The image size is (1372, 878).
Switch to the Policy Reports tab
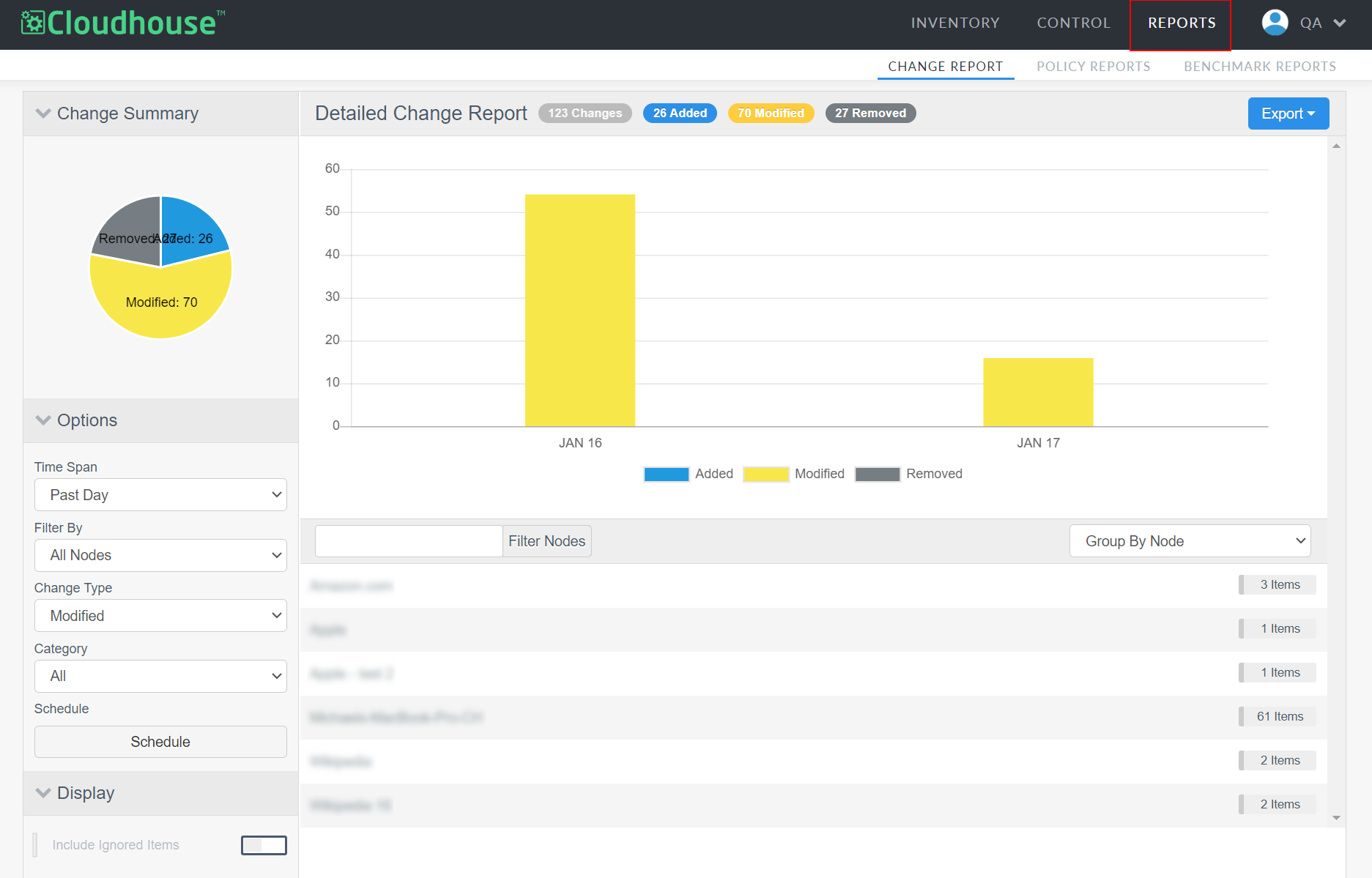click(x=1093, y=67)
